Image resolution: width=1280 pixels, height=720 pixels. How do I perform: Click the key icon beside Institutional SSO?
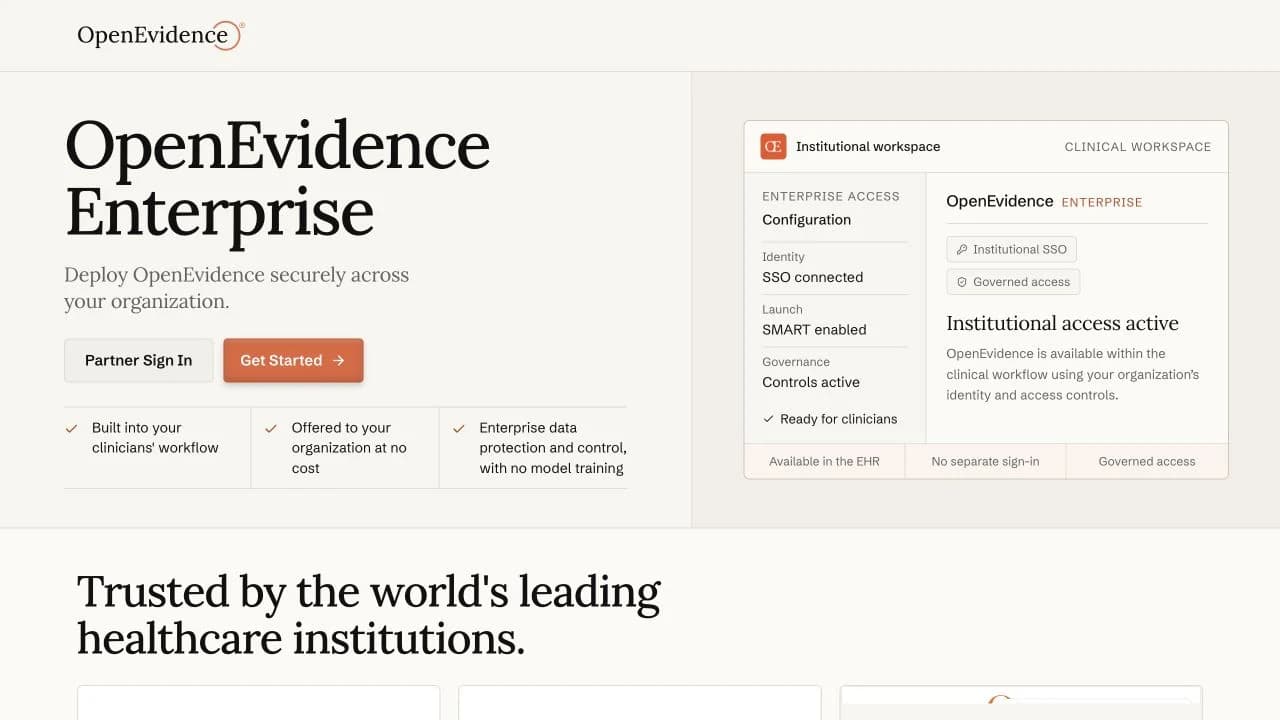click(962, 249)
